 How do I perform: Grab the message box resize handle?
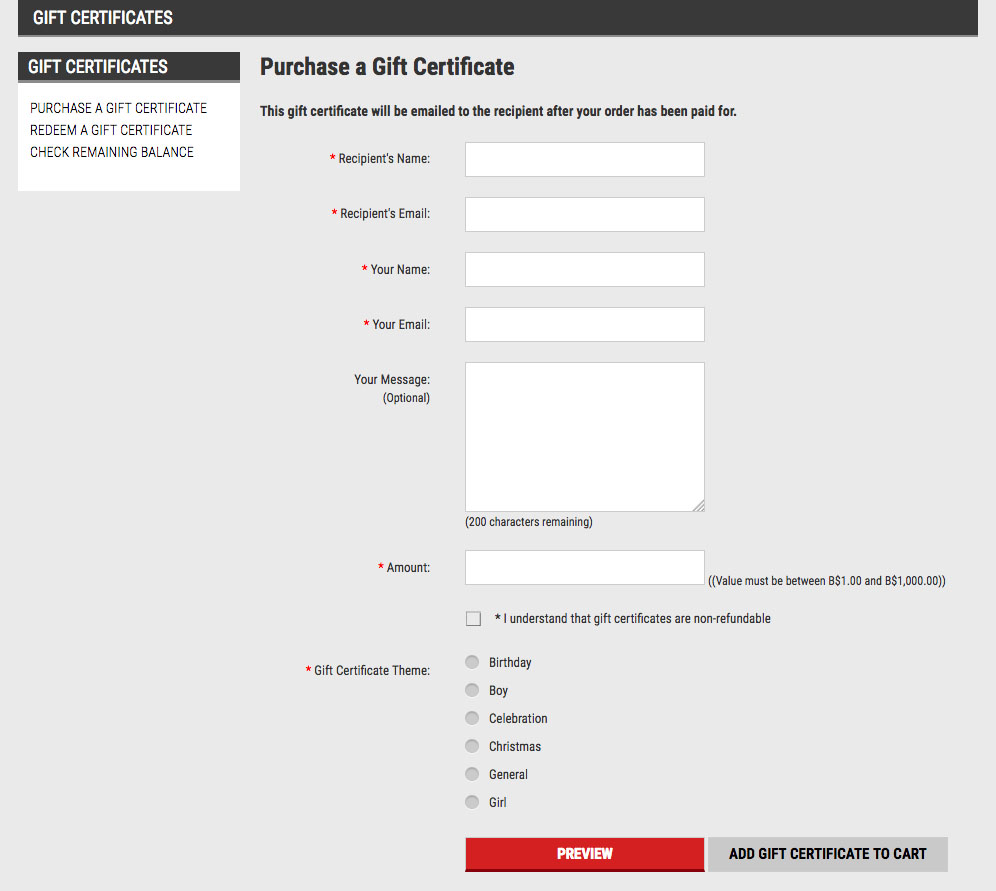pos(699,506)
